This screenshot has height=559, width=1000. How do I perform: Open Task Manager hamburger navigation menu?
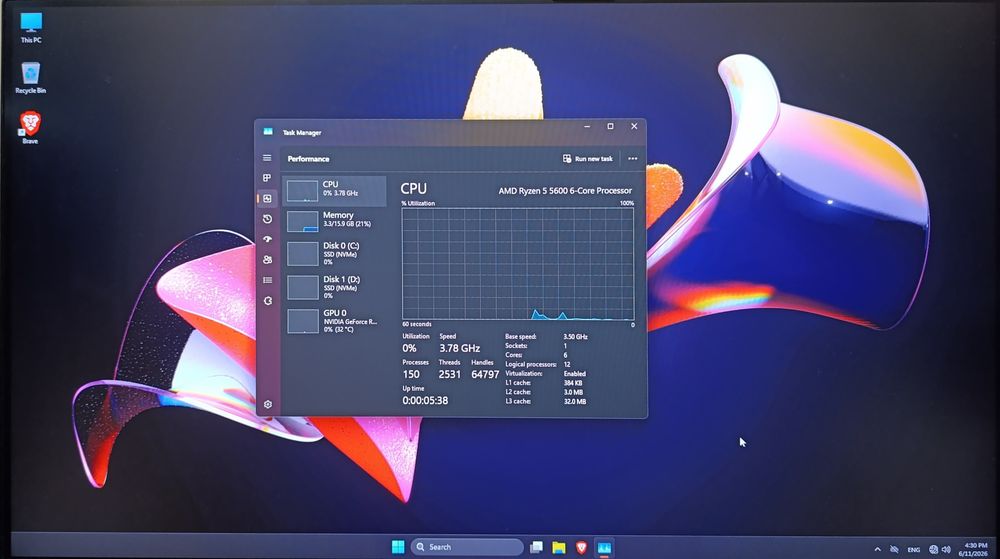(x=267, y=158)
